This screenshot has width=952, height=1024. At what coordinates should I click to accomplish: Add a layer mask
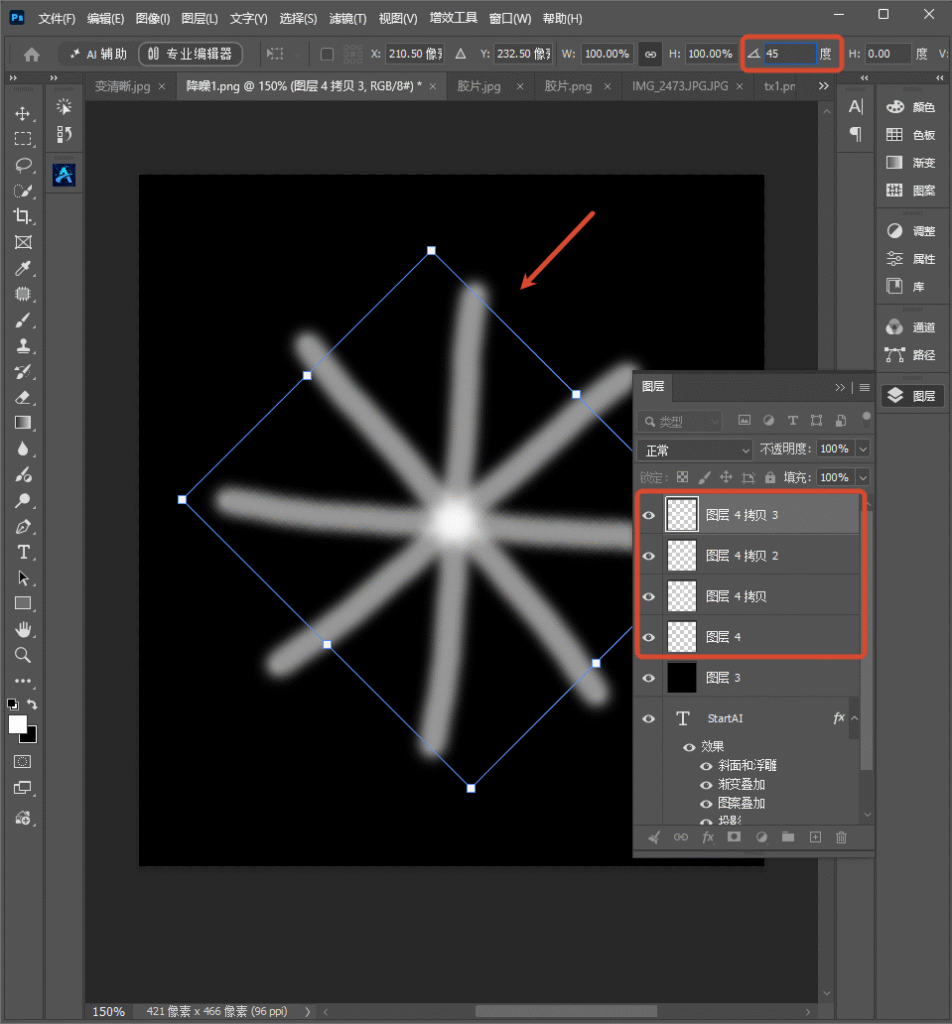(734, 837)
